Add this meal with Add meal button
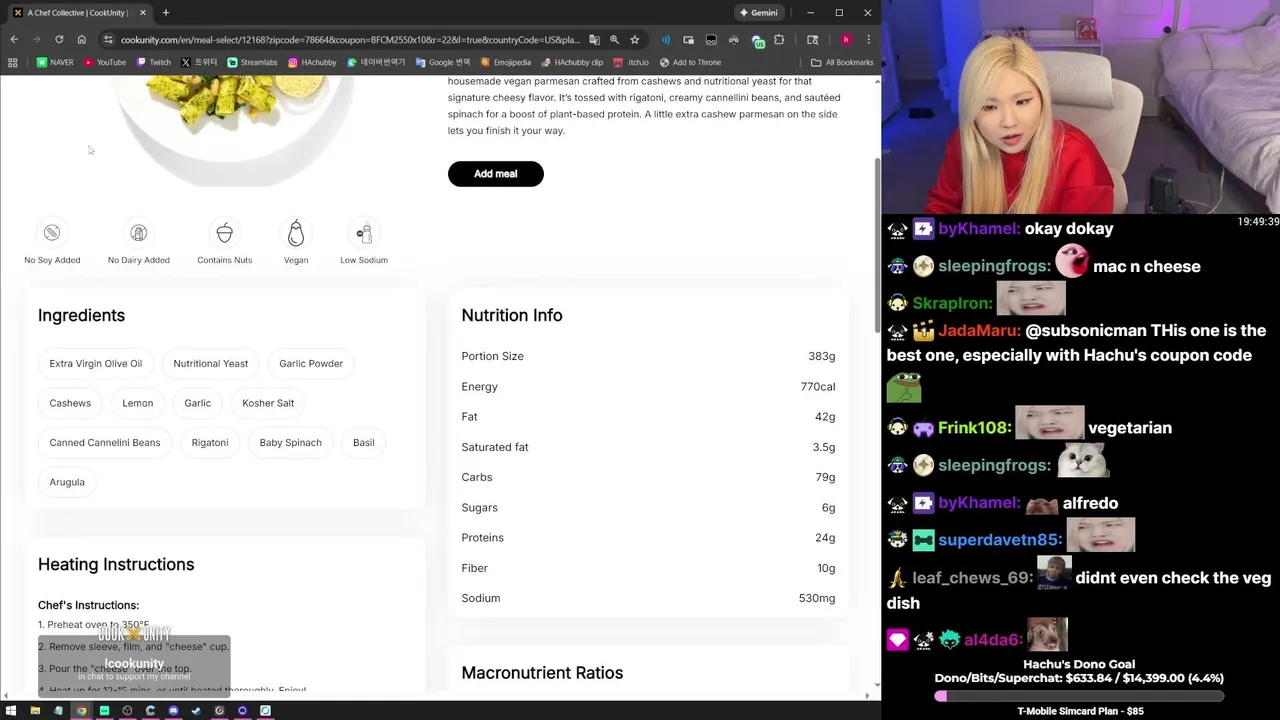The height and width of the screenshot is (720, 1280). (496, 174)
